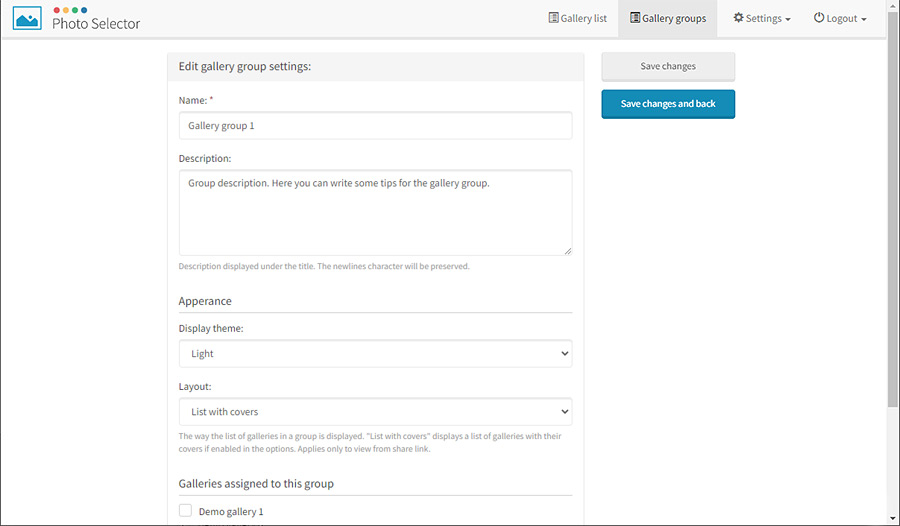Focus the Name input field
Viewport: 900px width, 526px height.
pos(375,126)
